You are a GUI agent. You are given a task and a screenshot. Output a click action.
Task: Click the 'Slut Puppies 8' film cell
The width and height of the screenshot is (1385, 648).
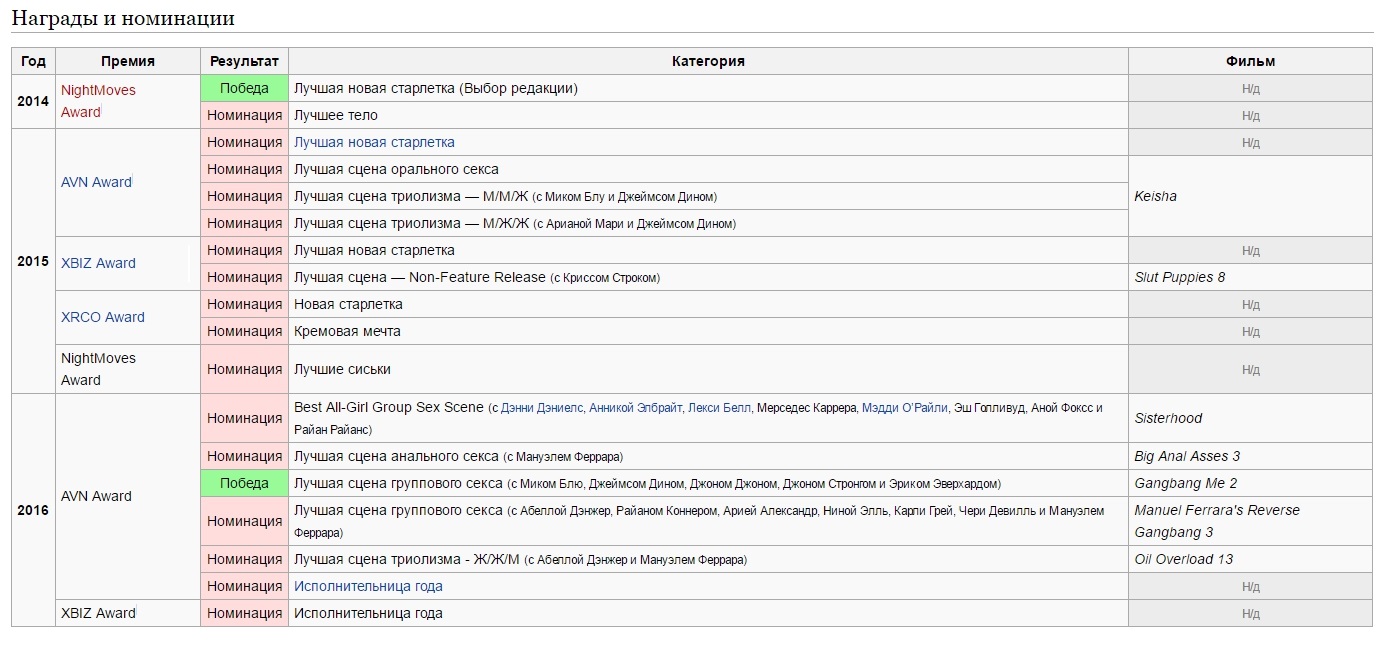(x=1250, y=277)
